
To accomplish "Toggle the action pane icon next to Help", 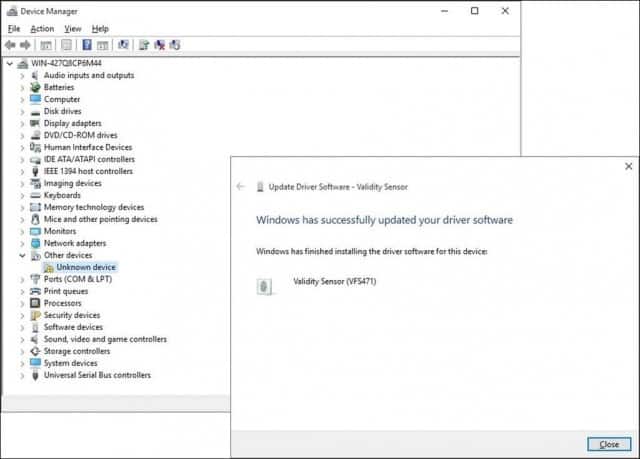I will pos(102,45).
